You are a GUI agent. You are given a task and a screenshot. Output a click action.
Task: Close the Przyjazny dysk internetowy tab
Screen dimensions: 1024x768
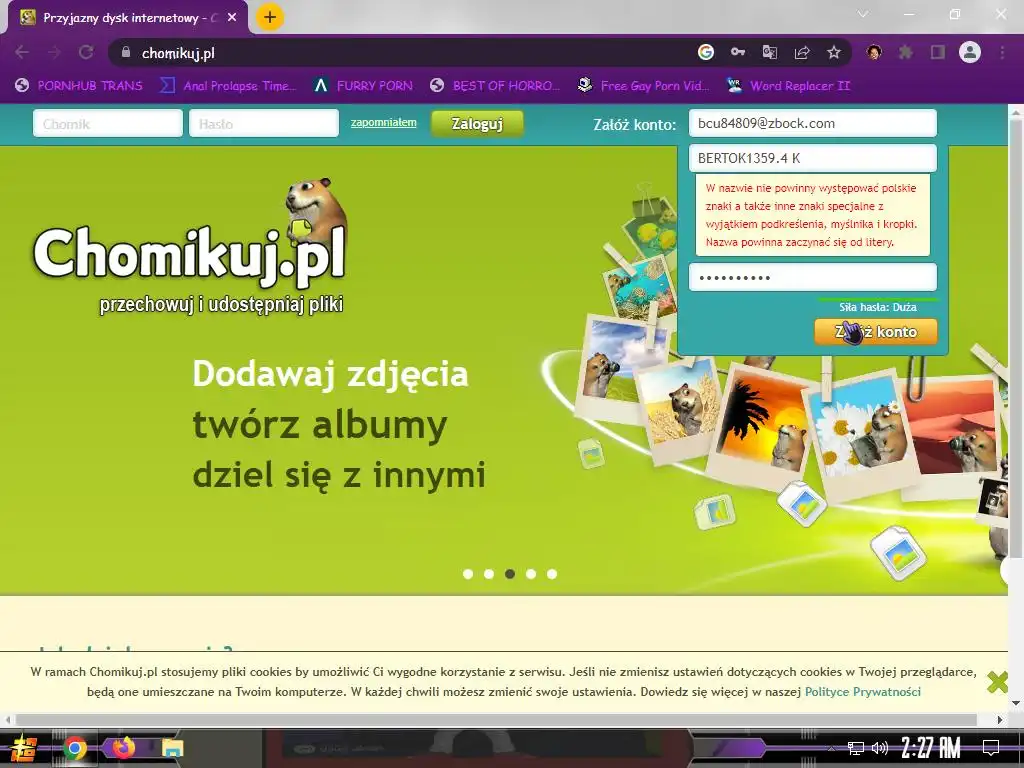coord(232,18)
